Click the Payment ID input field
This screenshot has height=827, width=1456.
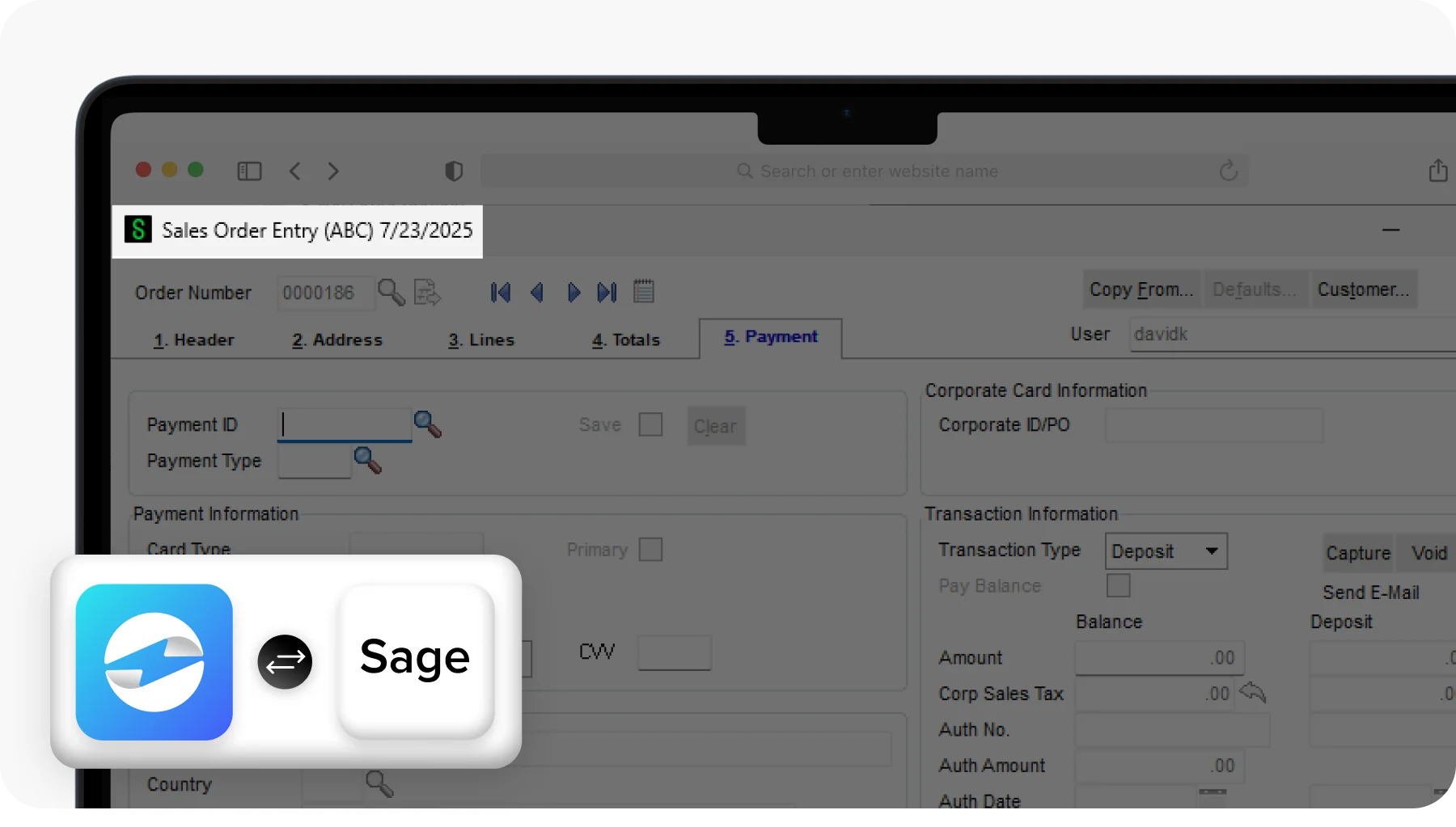pos(345,424)
